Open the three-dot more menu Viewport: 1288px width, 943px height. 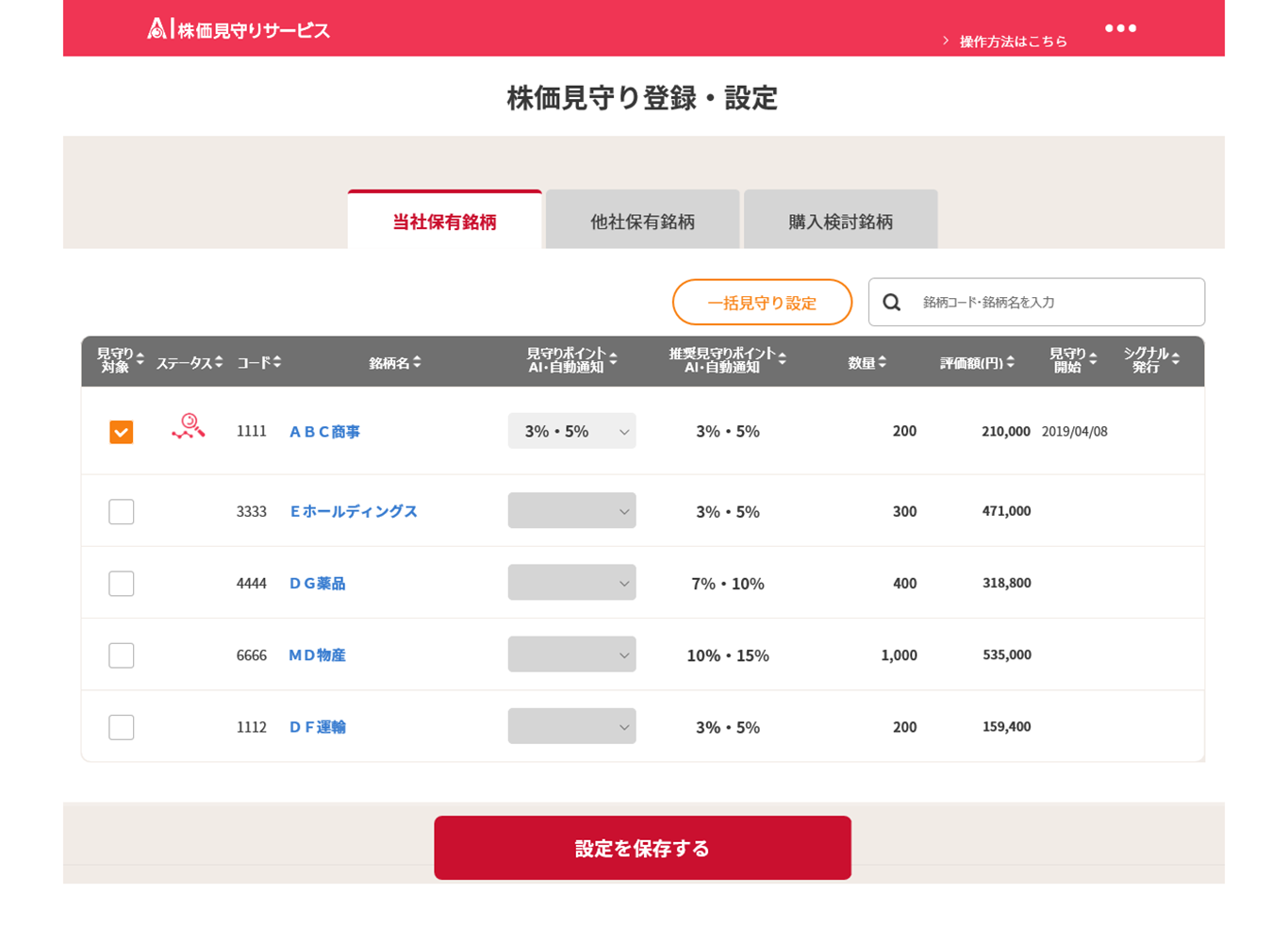pyautogui.click(x=1120, y=28)
